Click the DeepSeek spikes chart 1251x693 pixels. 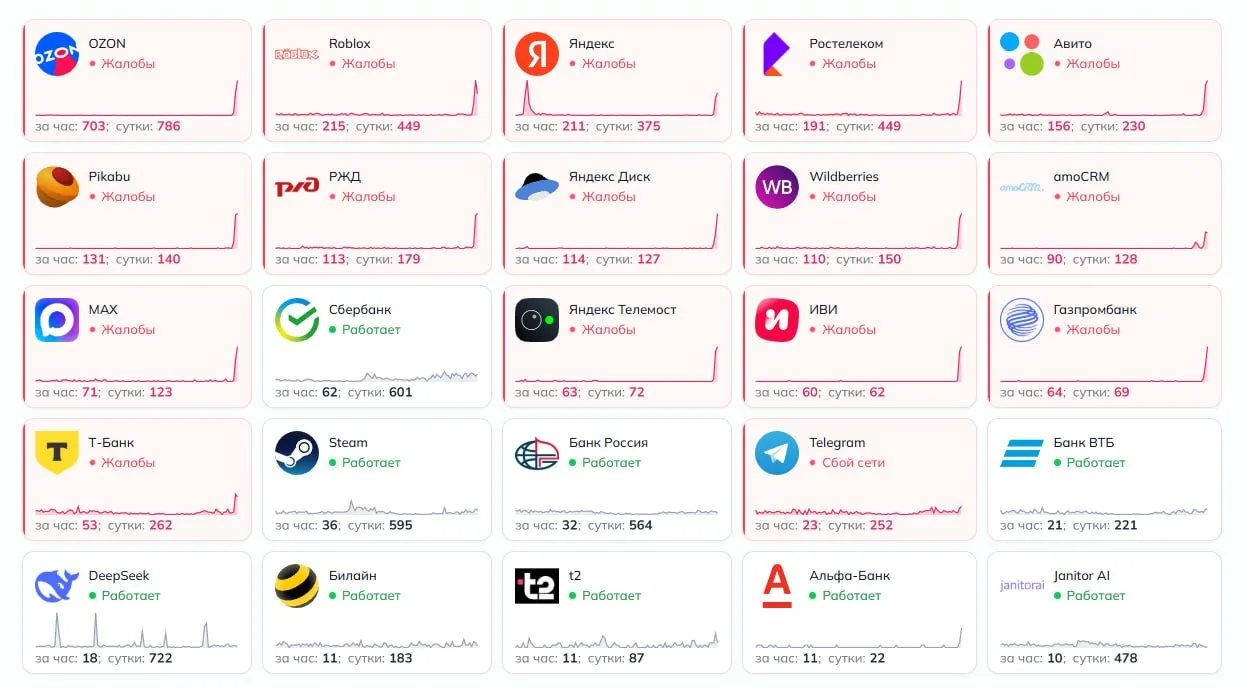pyautogui.click(x=137, y=630)
